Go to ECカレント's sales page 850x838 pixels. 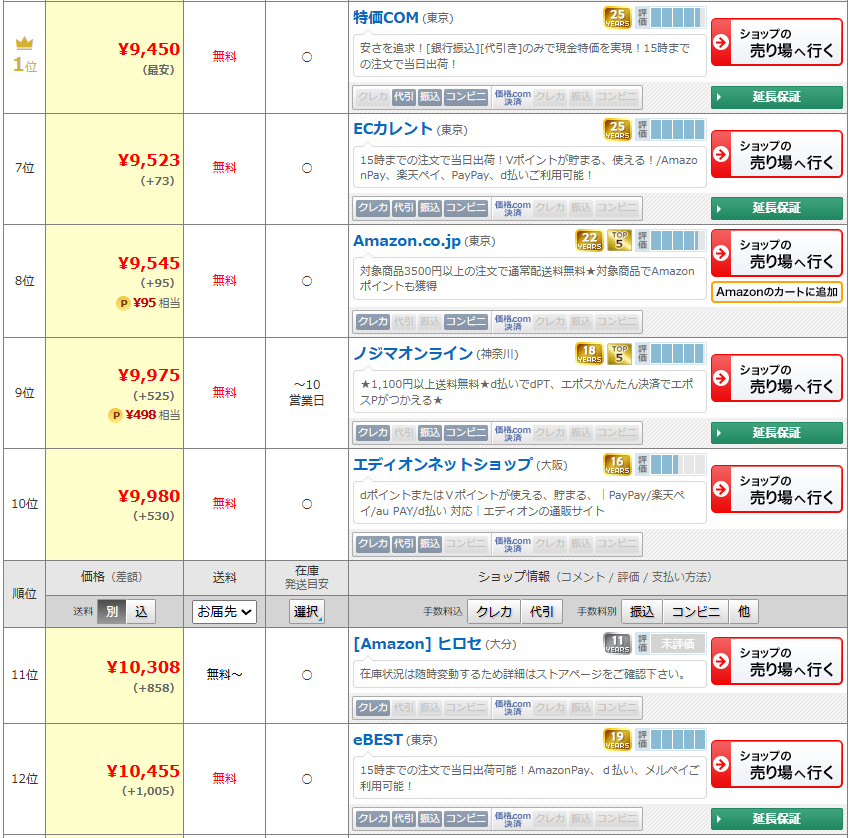[x=776, y=154]
